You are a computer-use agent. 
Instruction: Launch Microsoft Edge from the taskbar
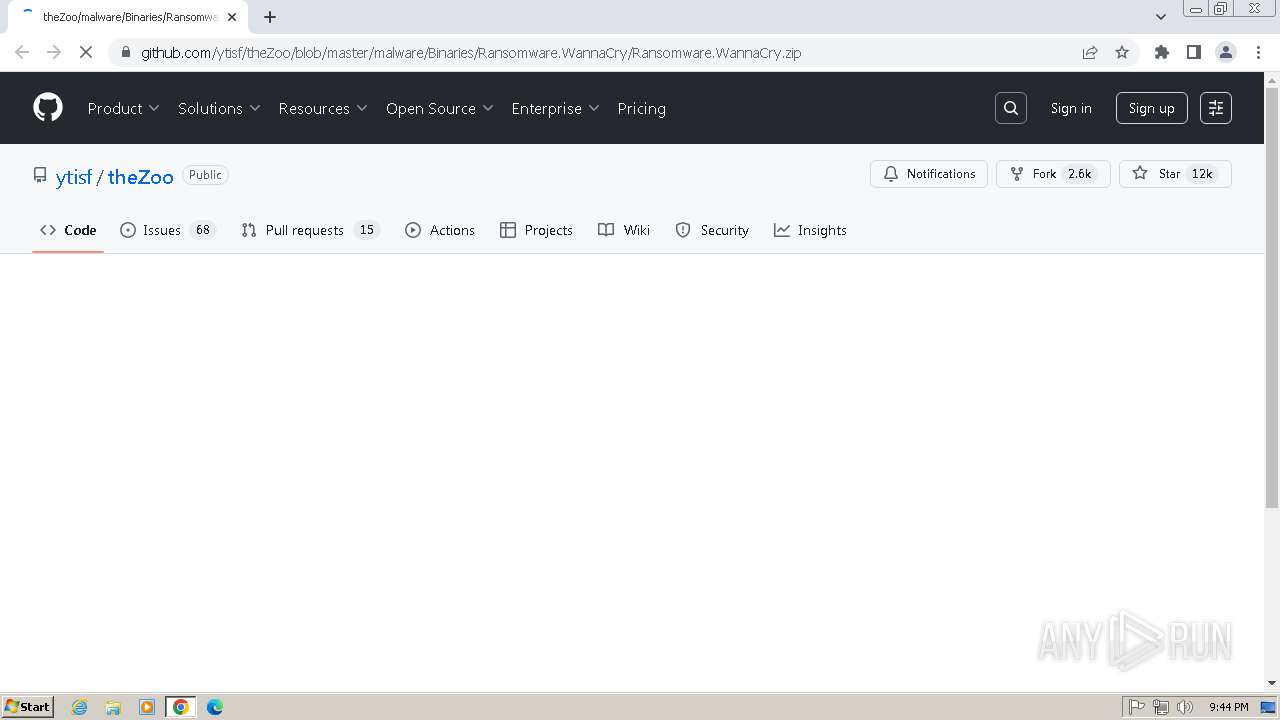[x=214, y=707]
